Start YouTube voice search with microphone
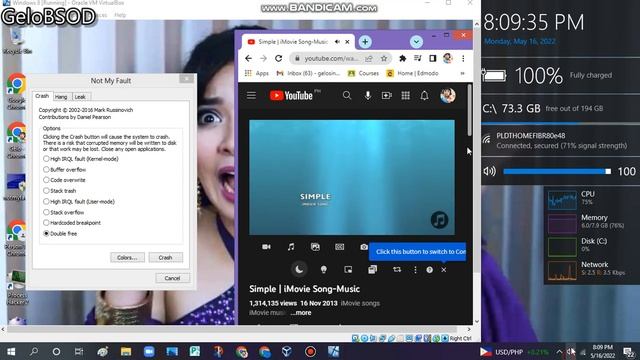Screen dimensions: 640x360 368,96
